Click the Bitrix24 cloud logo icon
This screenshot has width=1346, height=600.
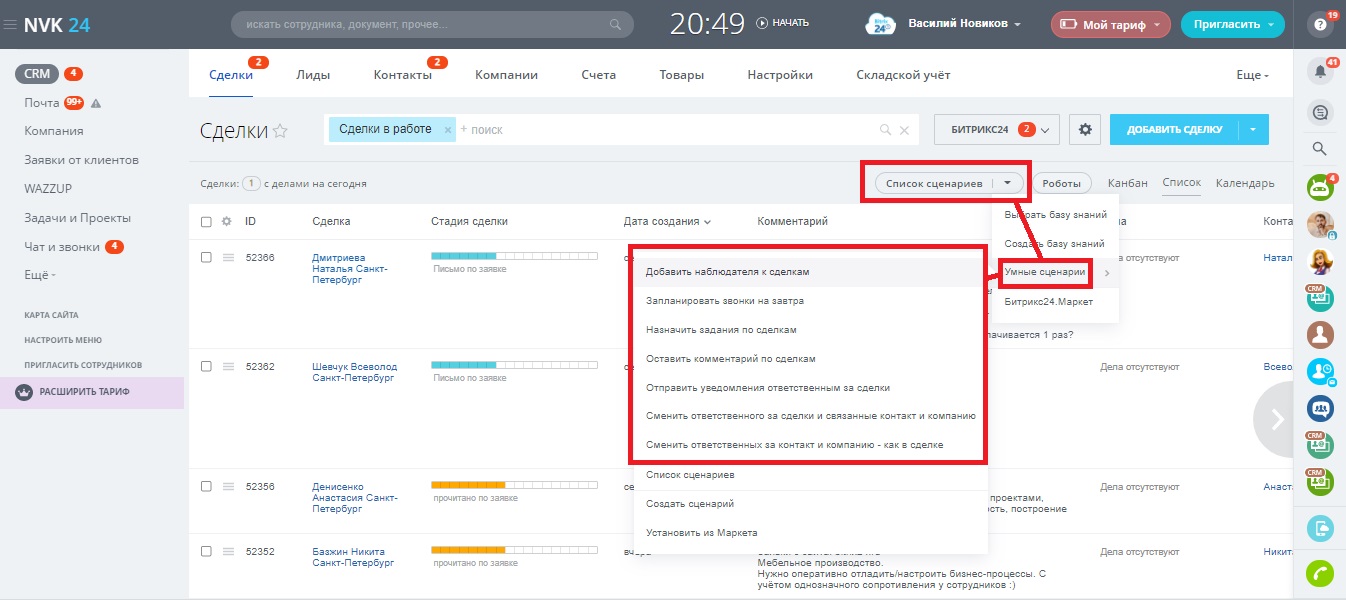click(879, 24)
